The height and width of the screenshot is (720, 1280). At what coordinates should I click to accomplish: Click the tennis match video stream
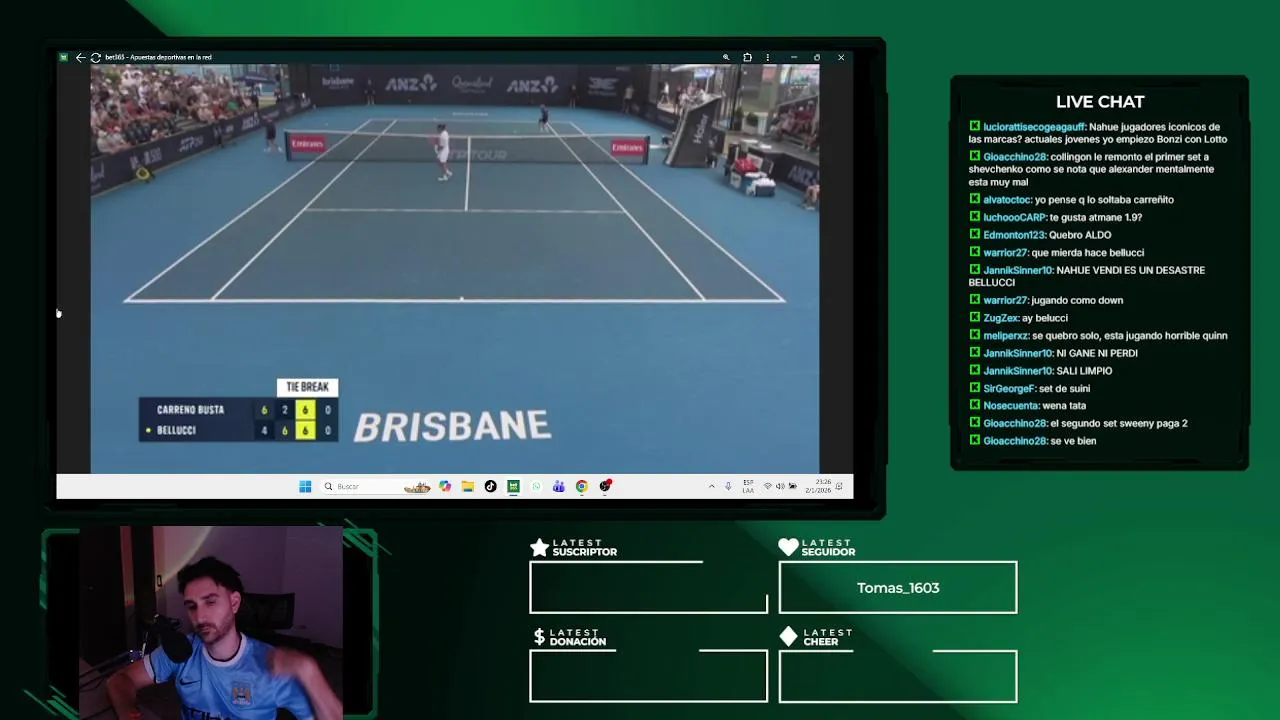455,268
